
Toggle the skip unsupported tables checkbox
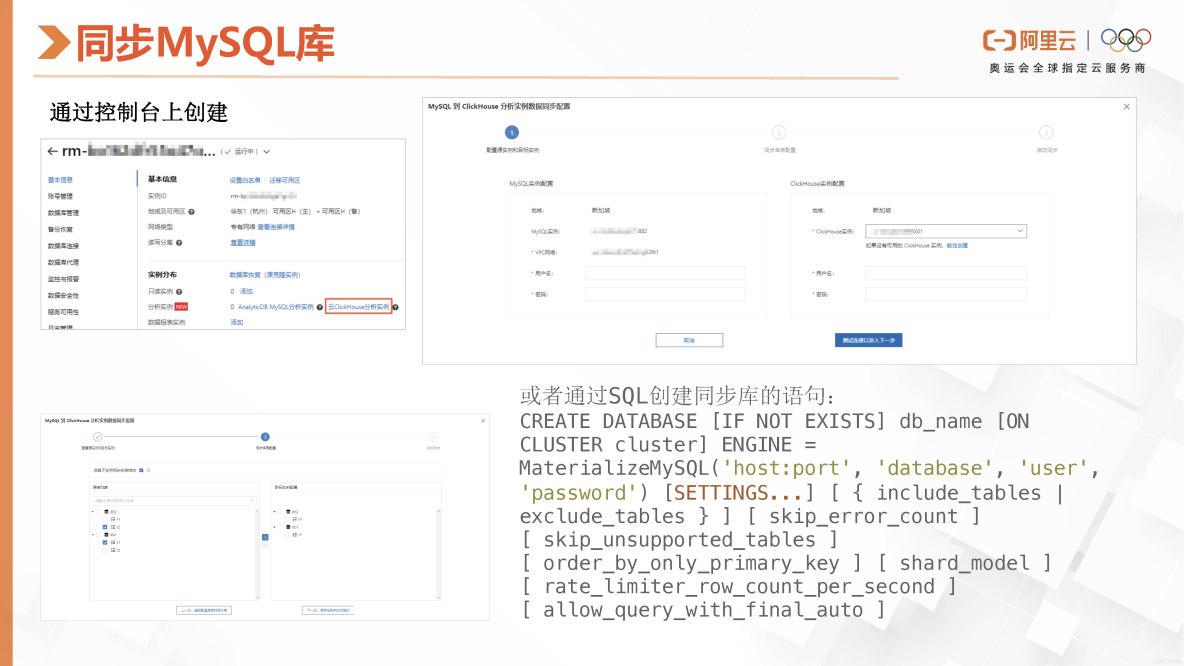[x=141, y=470]
